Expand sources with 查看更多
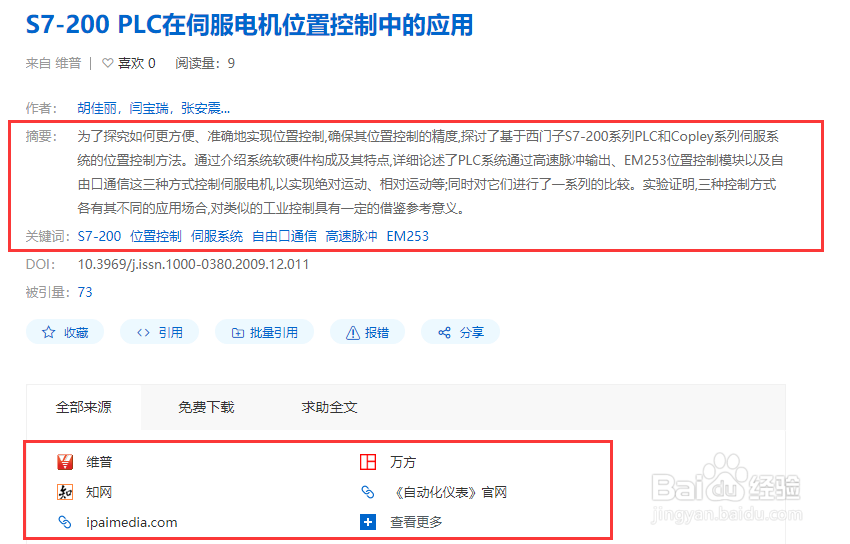This screenshot has height=544, width=850. click(416, 522)
